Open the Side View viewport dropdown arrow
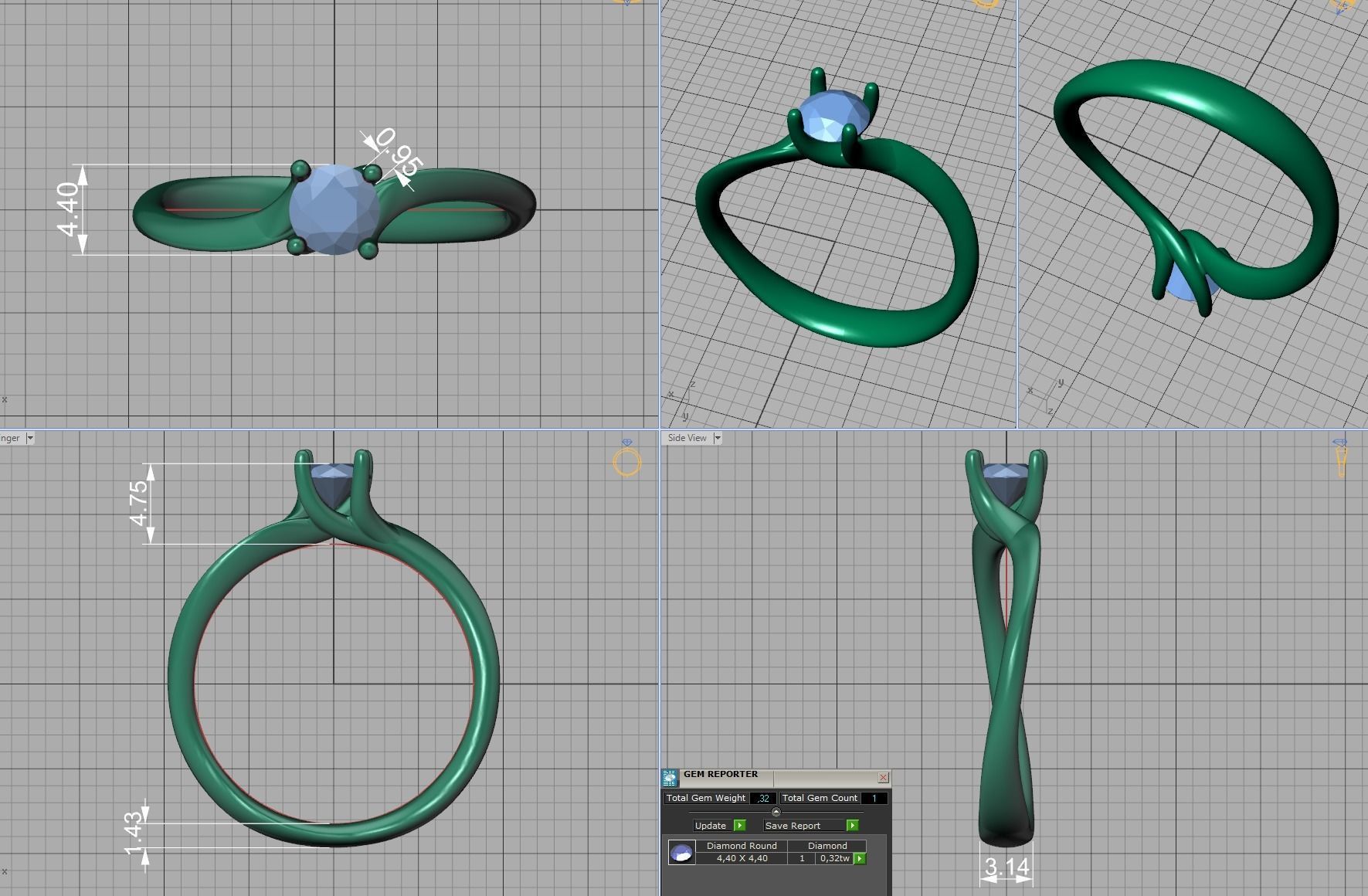This screenshot has height=896, width=1368. 717,438
